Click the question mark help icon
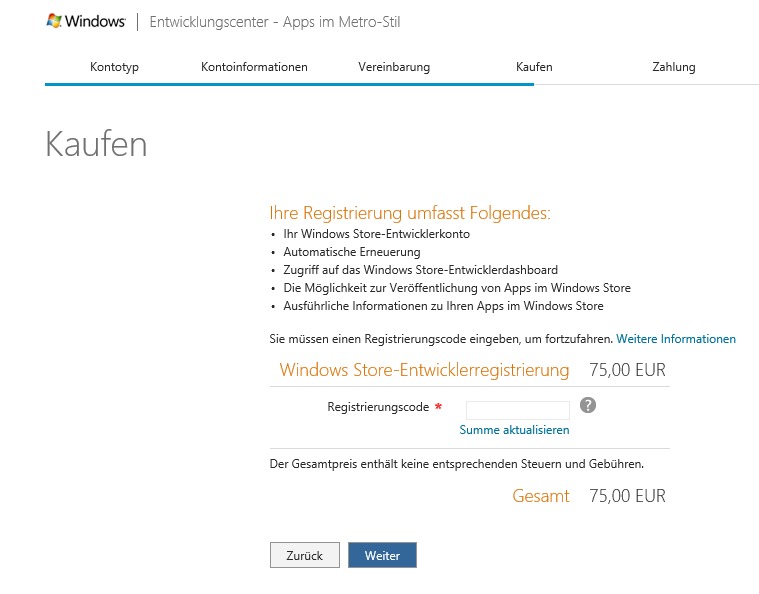The image size is (759, 594). click(588, 405)
